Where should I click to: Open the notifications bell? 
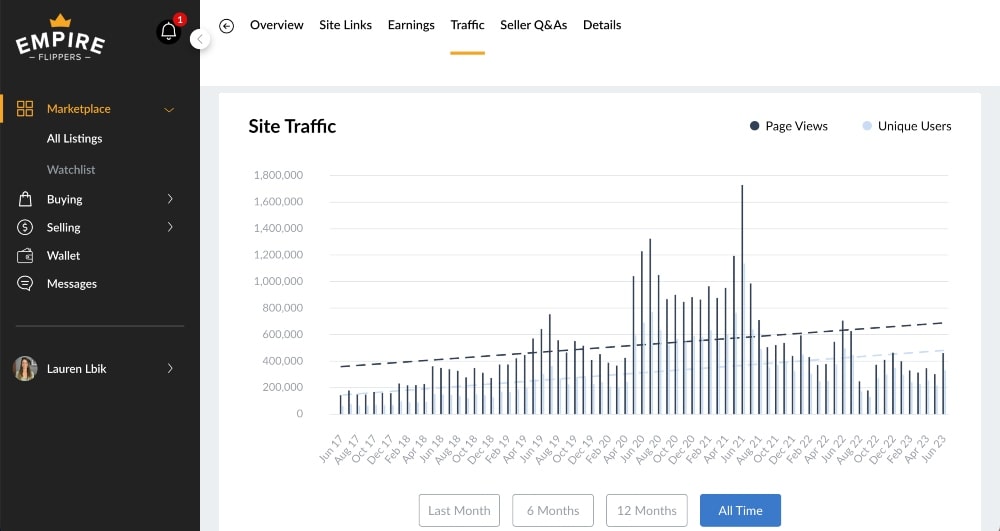168,32
